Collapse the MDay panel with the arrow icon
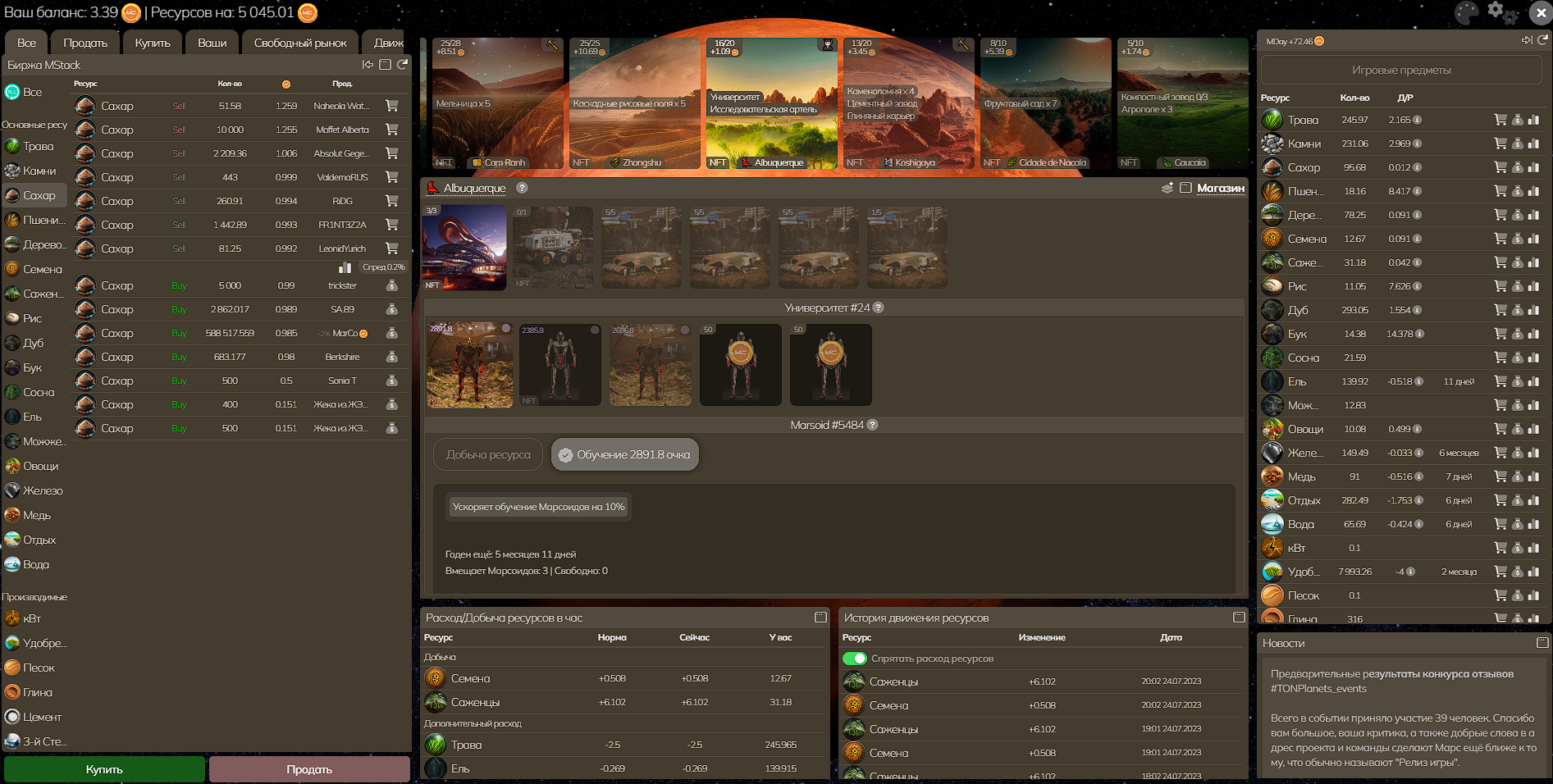The height and width of the screenshot is (784, 1553). [x=1526, y=40]
